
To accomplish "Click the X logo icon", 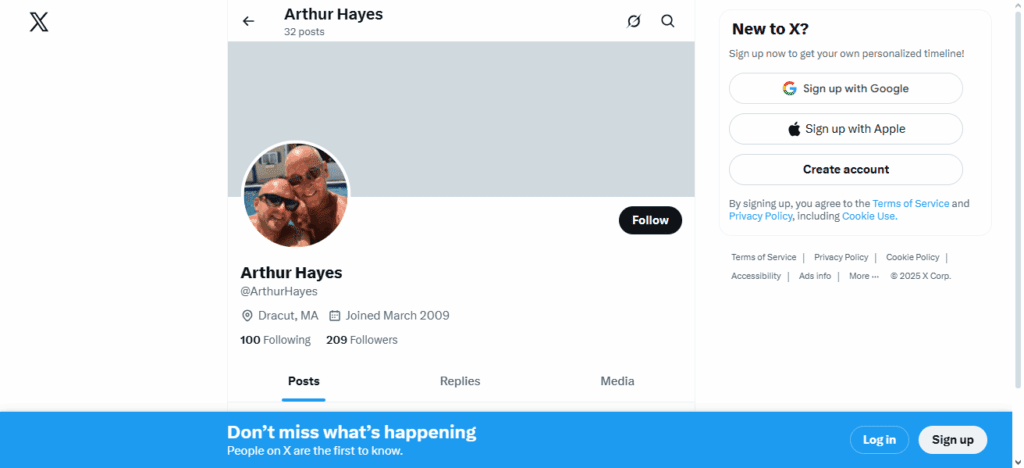I will [39, 21].
